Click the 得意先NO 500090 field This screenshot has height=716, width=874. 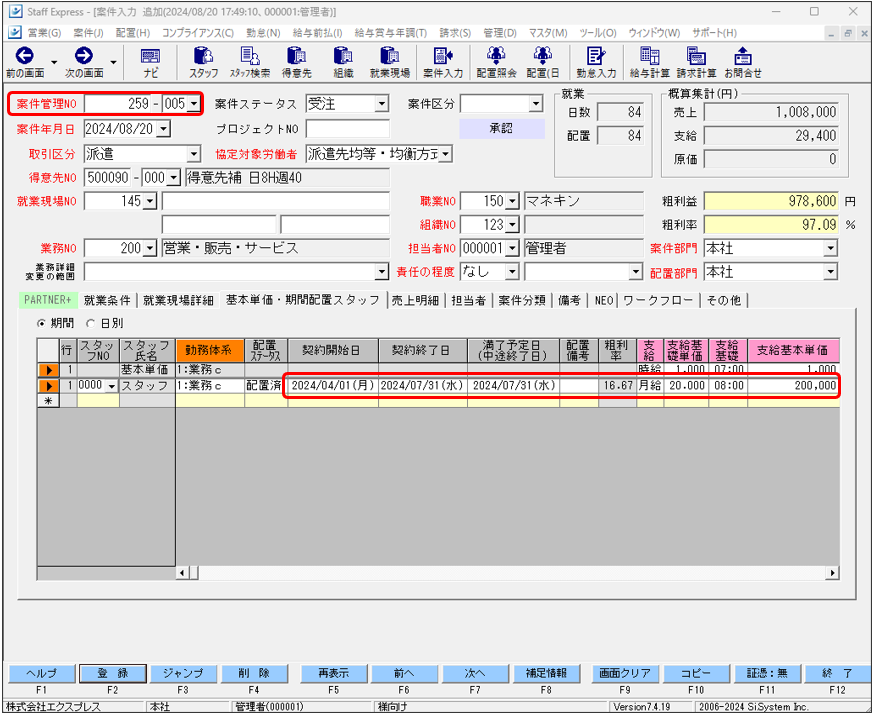point(108,178)
